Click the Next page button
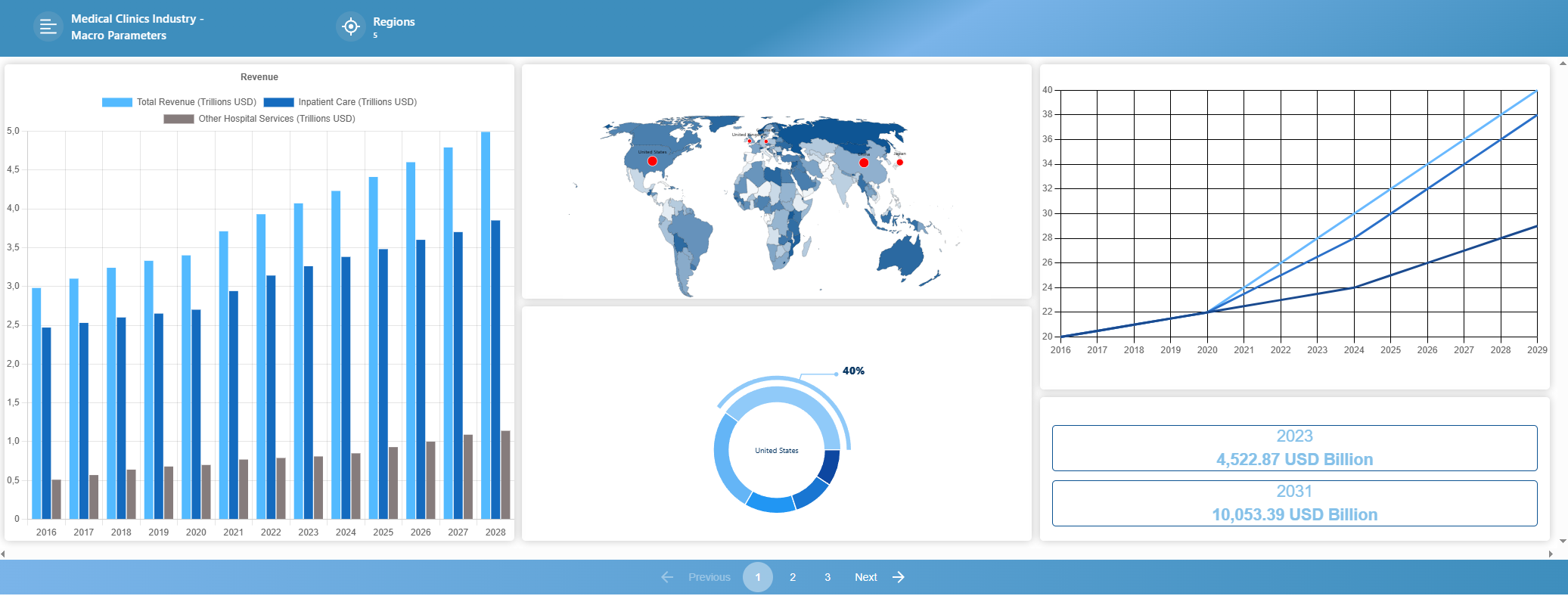Image resolution: width=1568 pixels, height=596 pixels. pyautogui.click(x=866, y=577)
